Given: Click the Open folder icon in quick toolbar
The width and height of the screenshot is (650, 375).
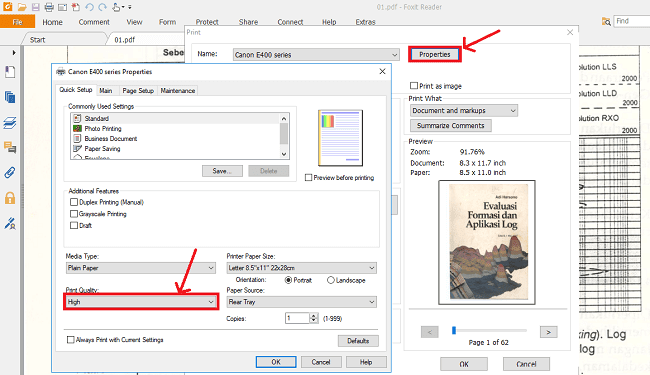Looking at the screenshot, I should coord(22,7).
